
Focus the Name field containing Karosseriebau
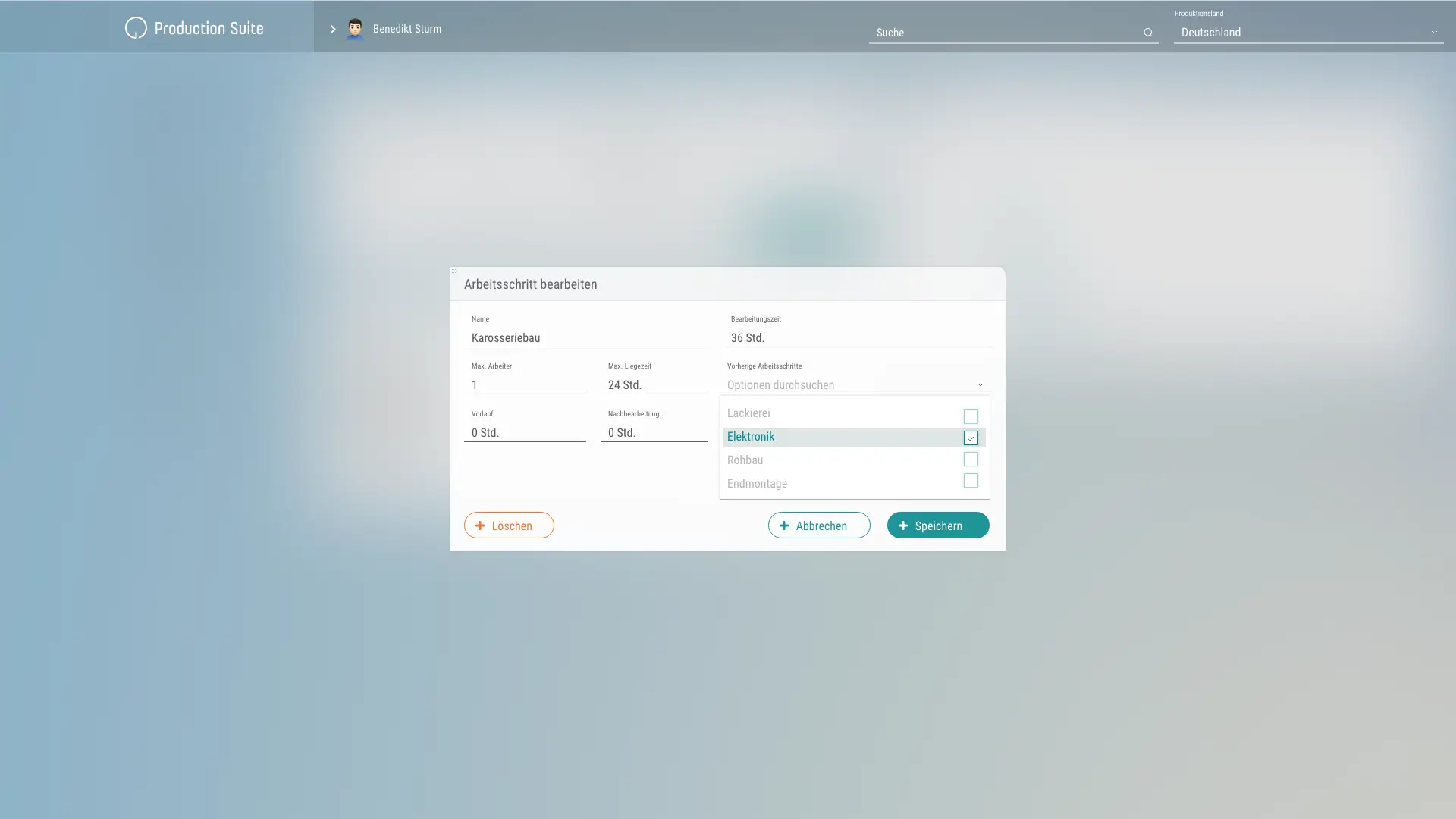point(585,338)
